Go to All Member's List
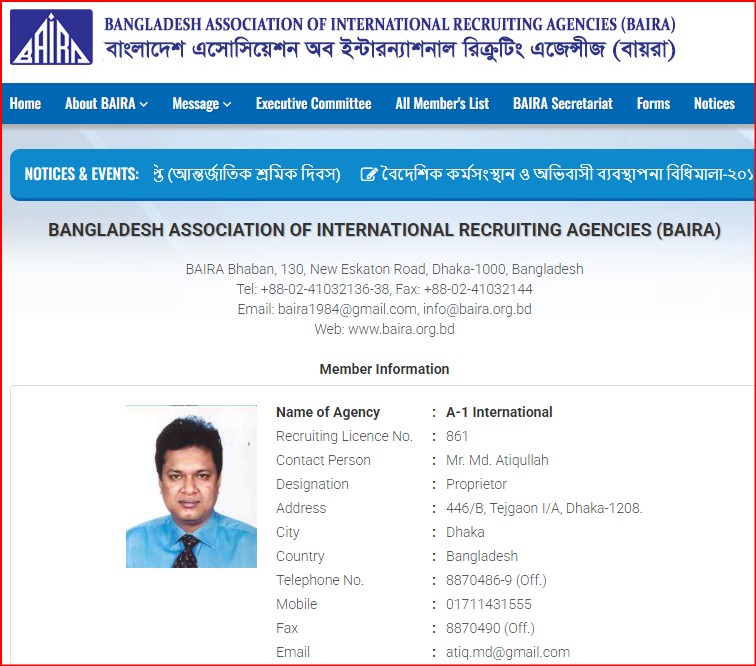 442,104
